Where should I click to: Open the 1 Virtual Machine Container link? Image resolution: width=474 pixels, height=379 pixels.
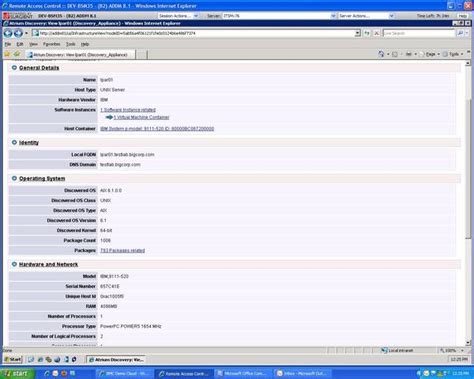coord(141,117)
